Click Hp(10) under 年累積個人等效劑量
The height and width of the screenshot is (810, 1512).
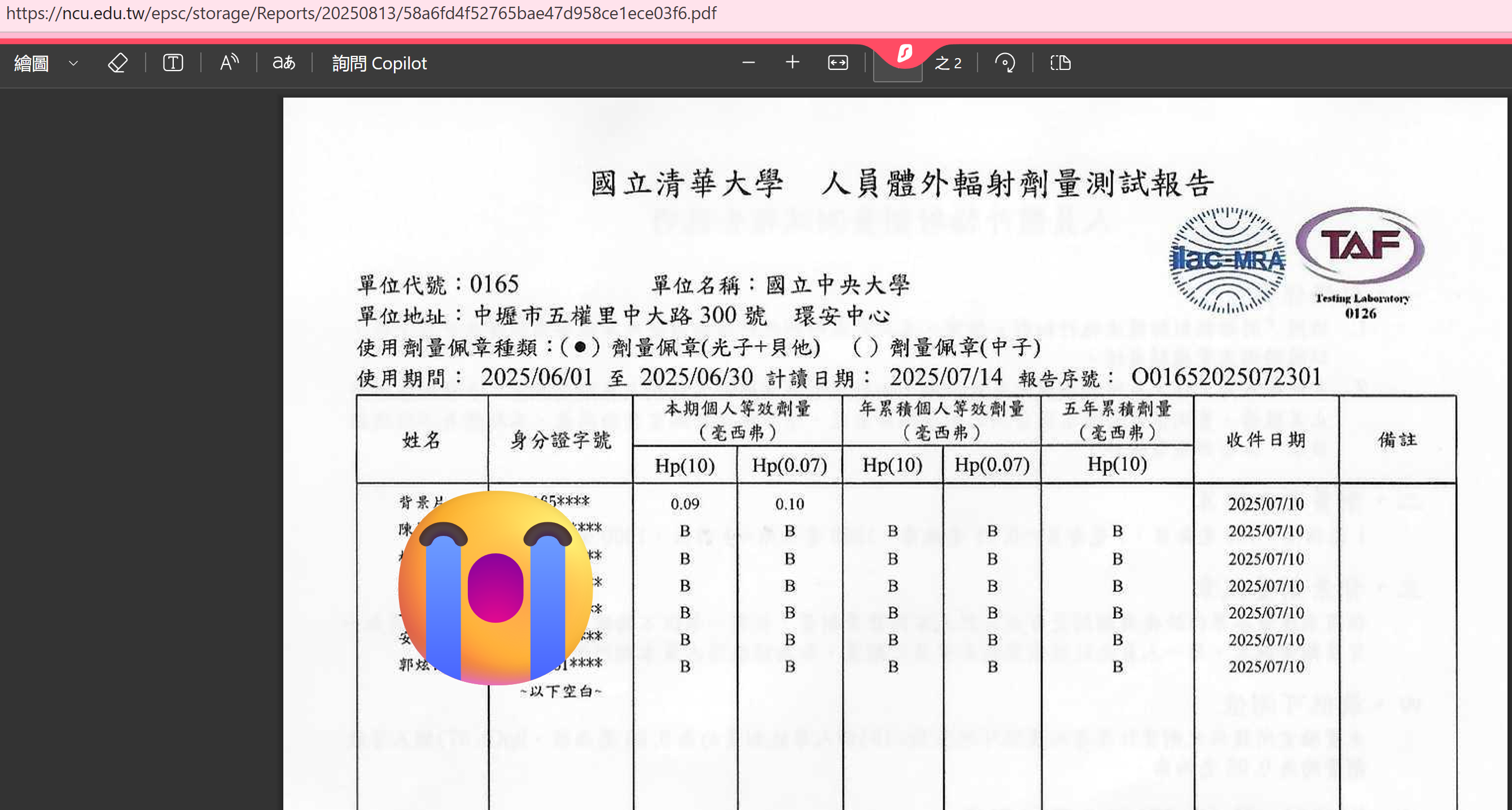[x=892, y=466]
